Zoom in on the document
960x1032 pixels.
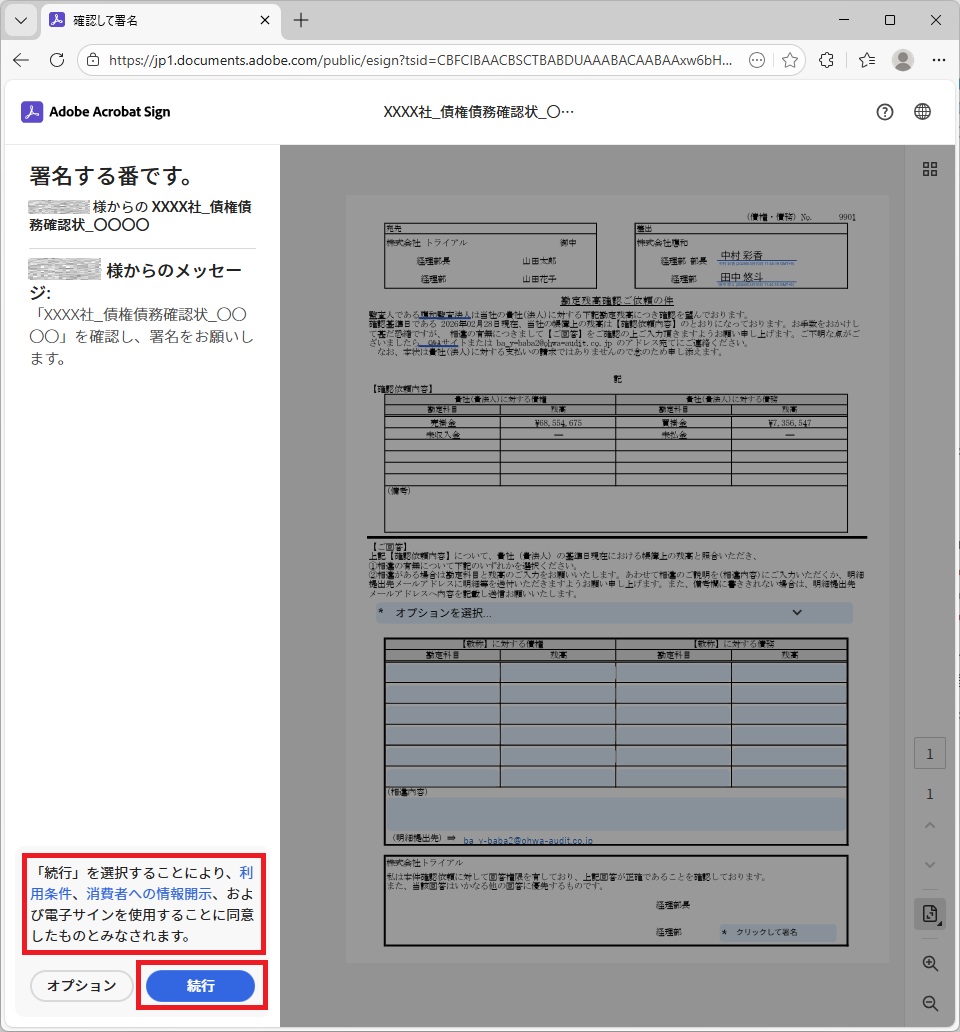[930, 964]
